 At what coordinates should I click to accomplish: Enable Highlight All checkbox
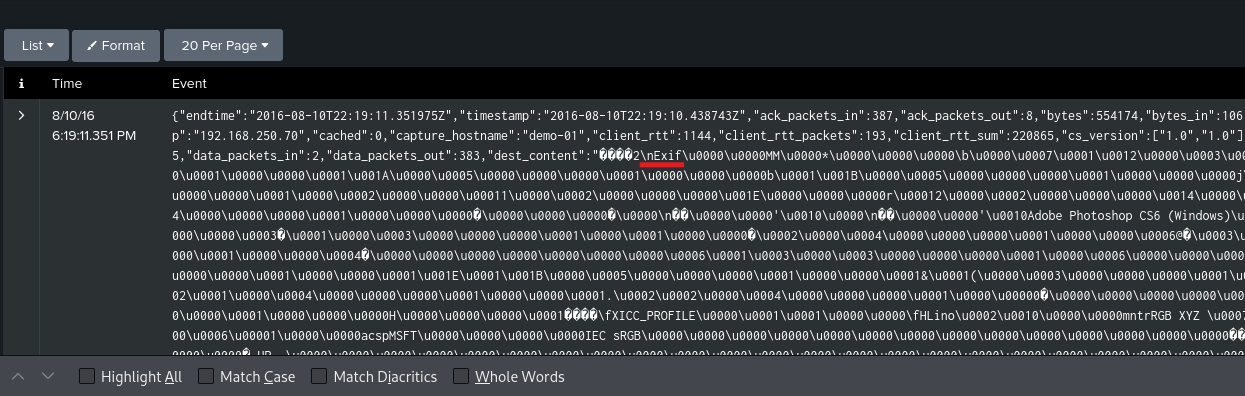coord(87,377)
